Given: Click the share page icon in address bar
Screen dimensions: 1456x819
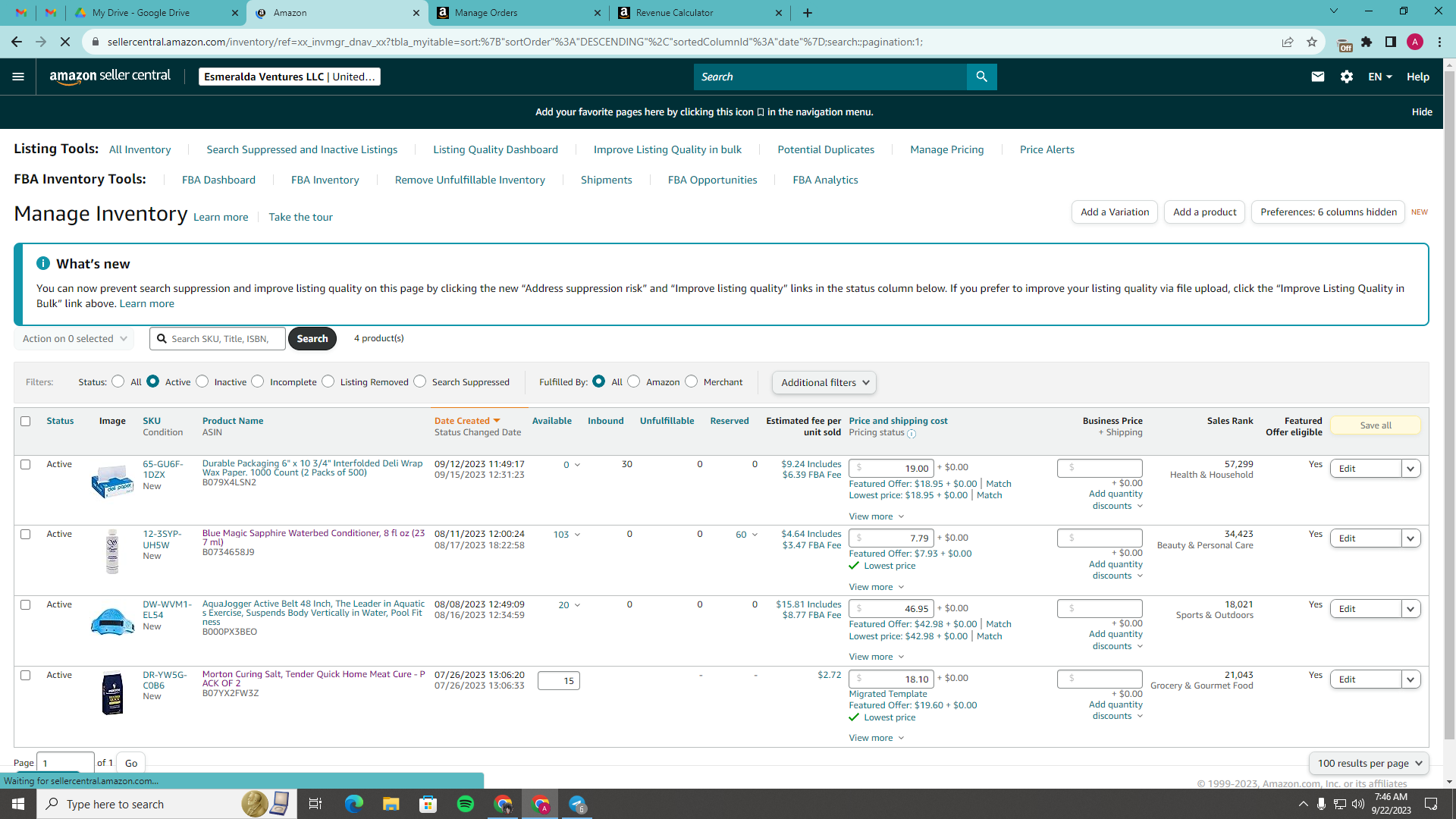Looking at the screenshot, I should tap(1288, 42).
